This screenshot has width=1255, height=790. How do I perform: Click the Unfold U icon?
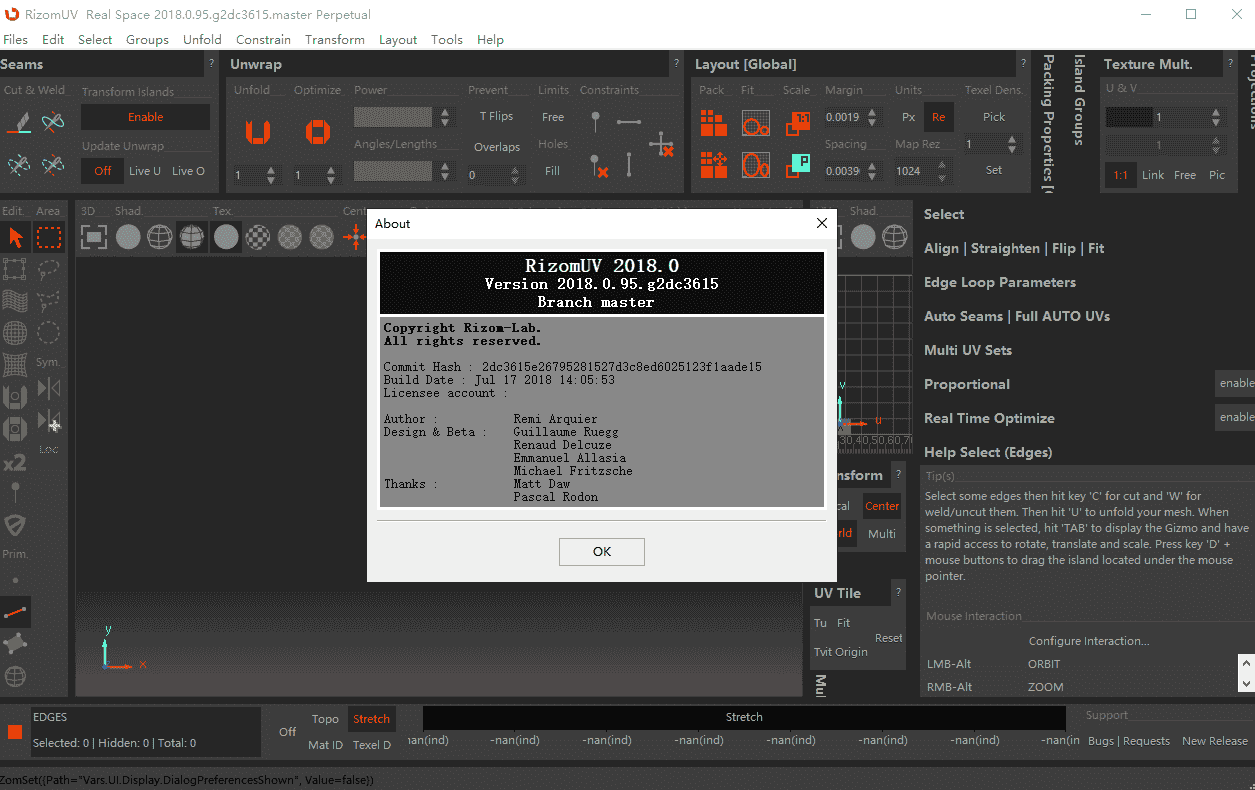click(258, 131)
